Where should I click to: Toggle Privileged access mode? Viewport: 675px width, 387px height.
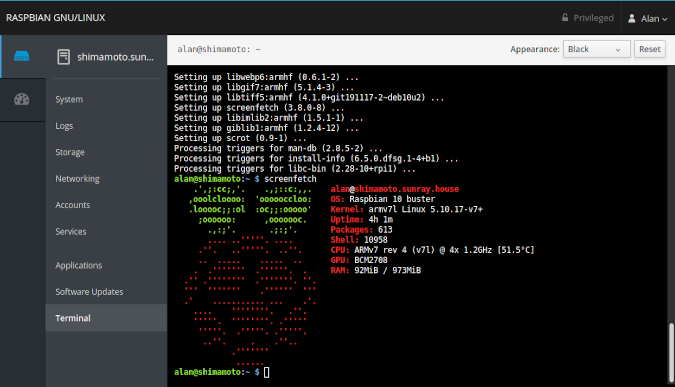pos(588,18)
